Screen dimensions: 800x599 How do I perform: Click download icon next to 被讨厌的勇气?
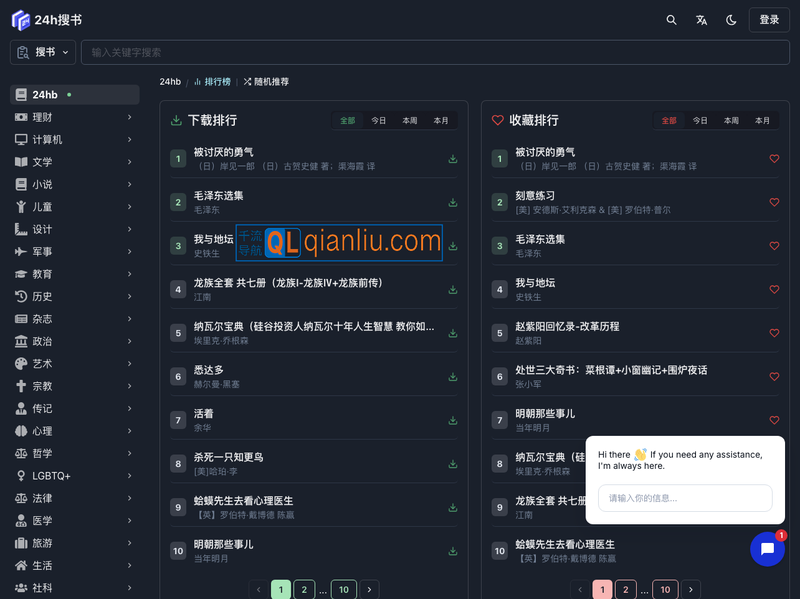point(452,158)
